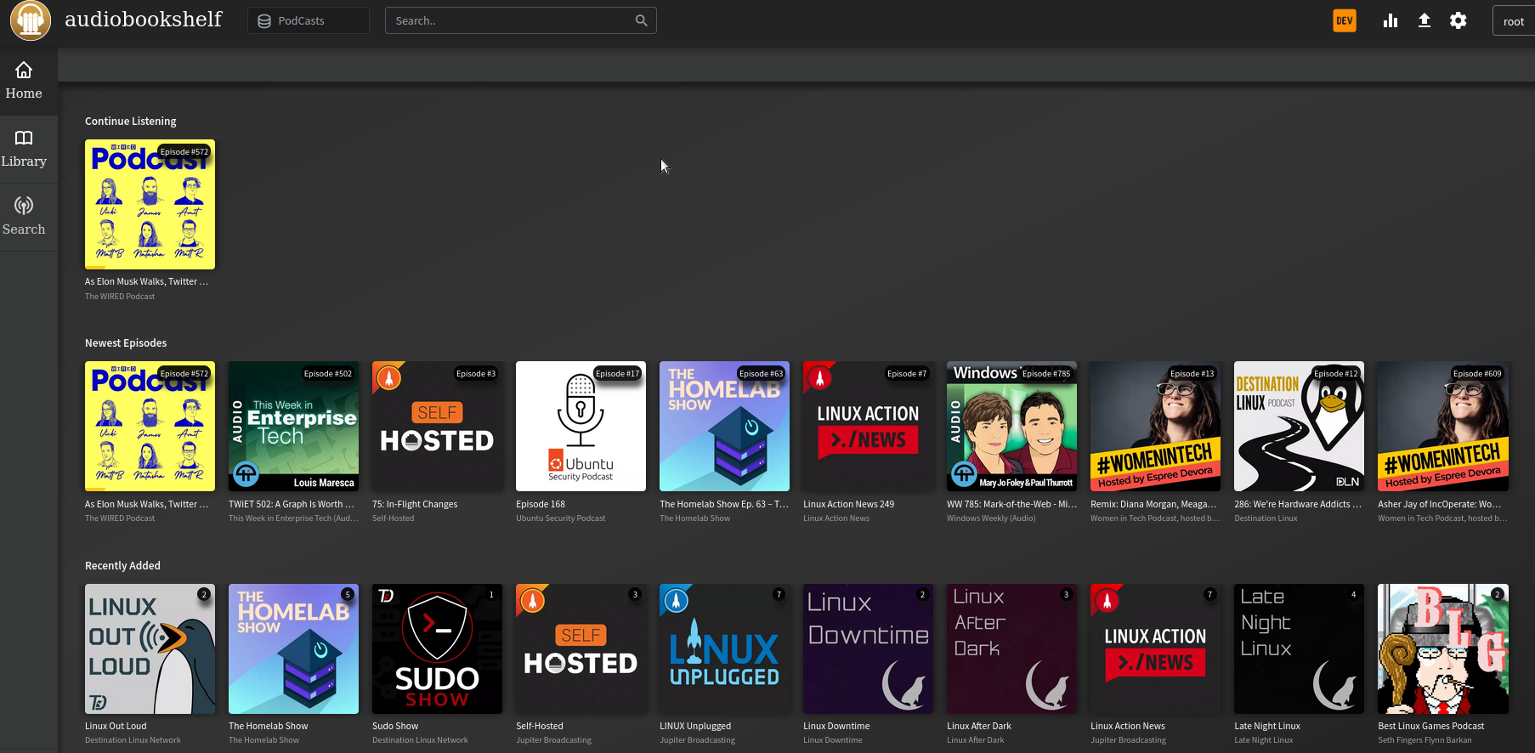Open Linux Action News cover in Recently Added

click(1156, 649)
